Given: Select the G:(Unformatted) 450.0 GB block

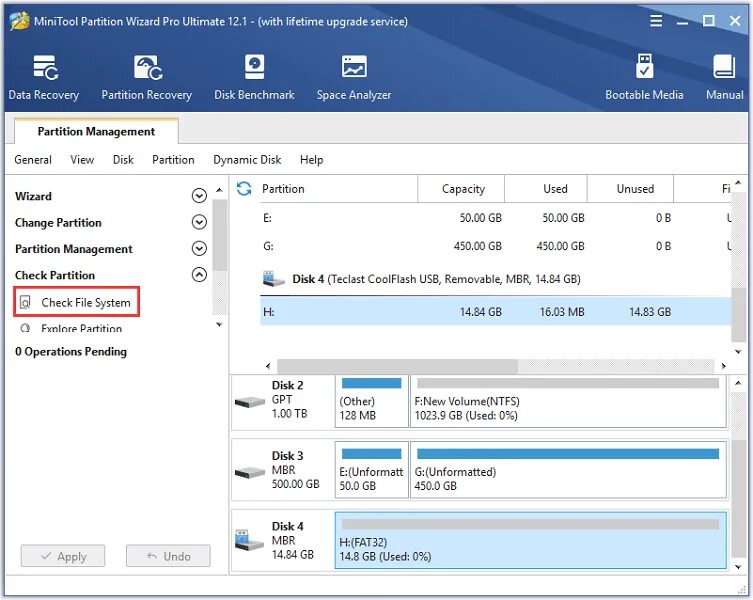Looking at the screenshot, I should tap(569, 472).
